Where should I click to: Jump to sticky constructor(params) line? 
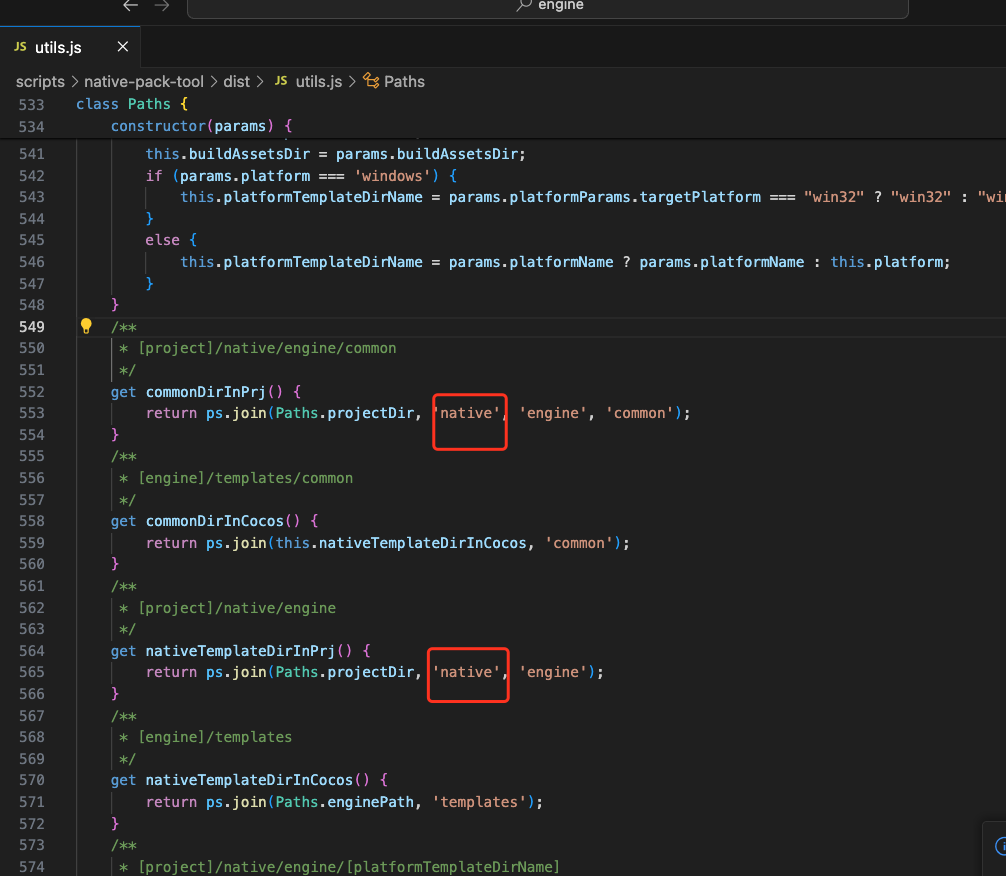click(x=503, y=126)
